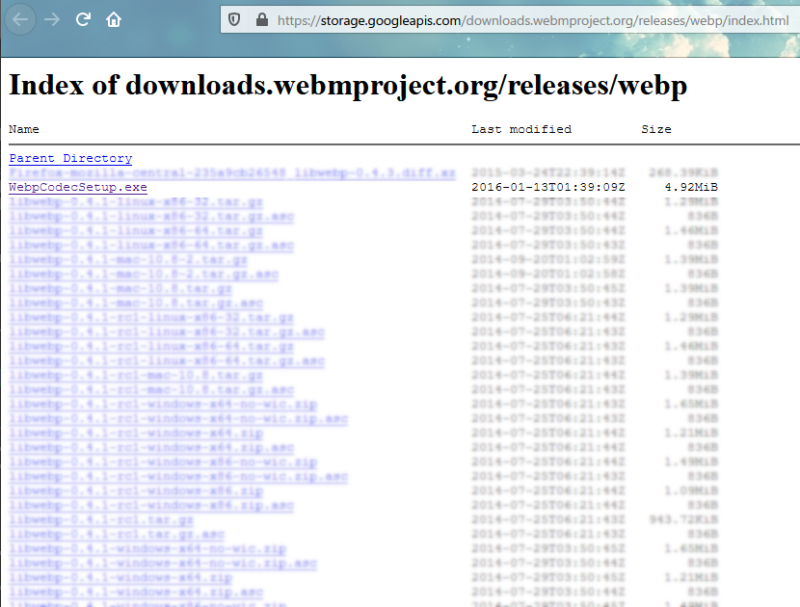Click libwebp-0.4.1-windows-x64.zip link

point(120,578)
